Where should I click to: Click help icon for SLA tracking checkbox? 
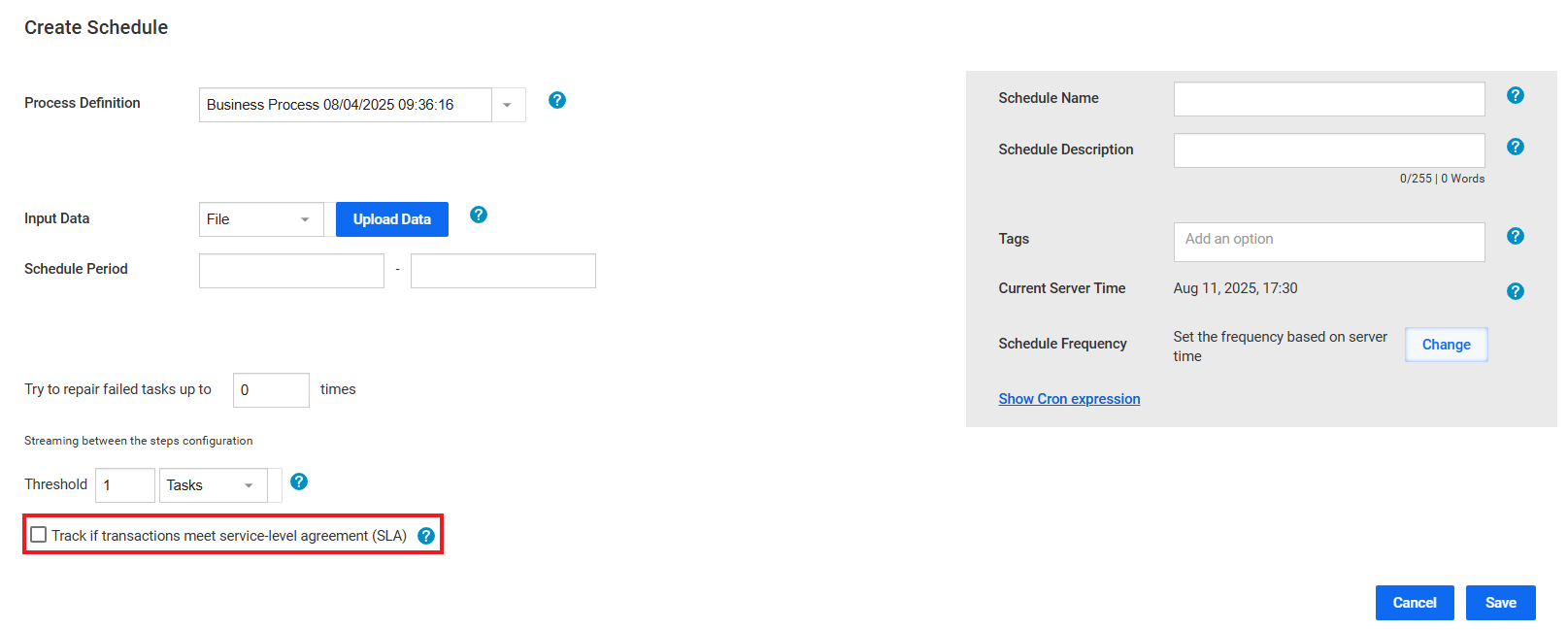(426, 536)
